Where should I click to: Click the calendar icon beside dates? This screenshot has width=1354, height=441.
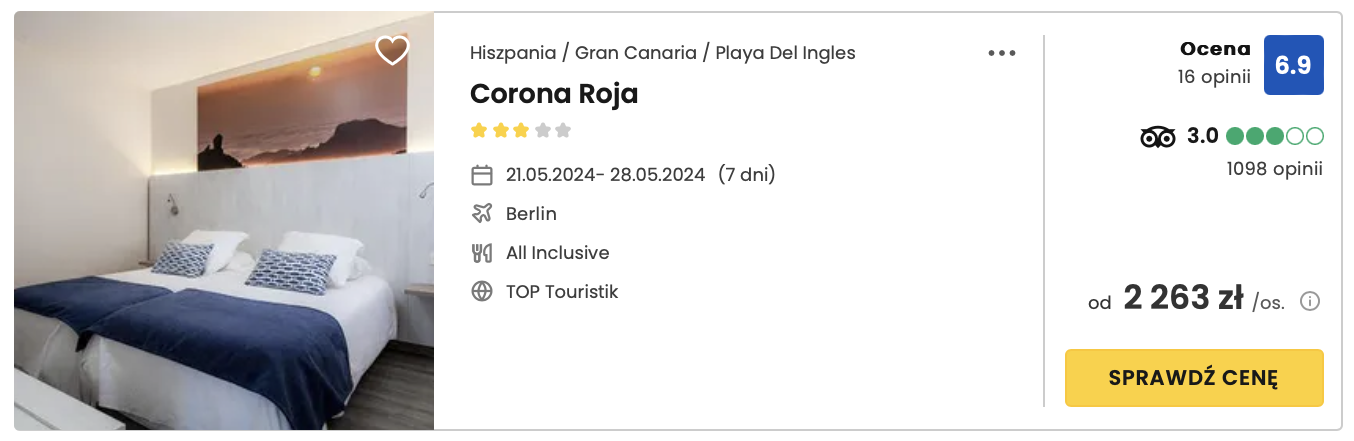click(x=482, y=175)
